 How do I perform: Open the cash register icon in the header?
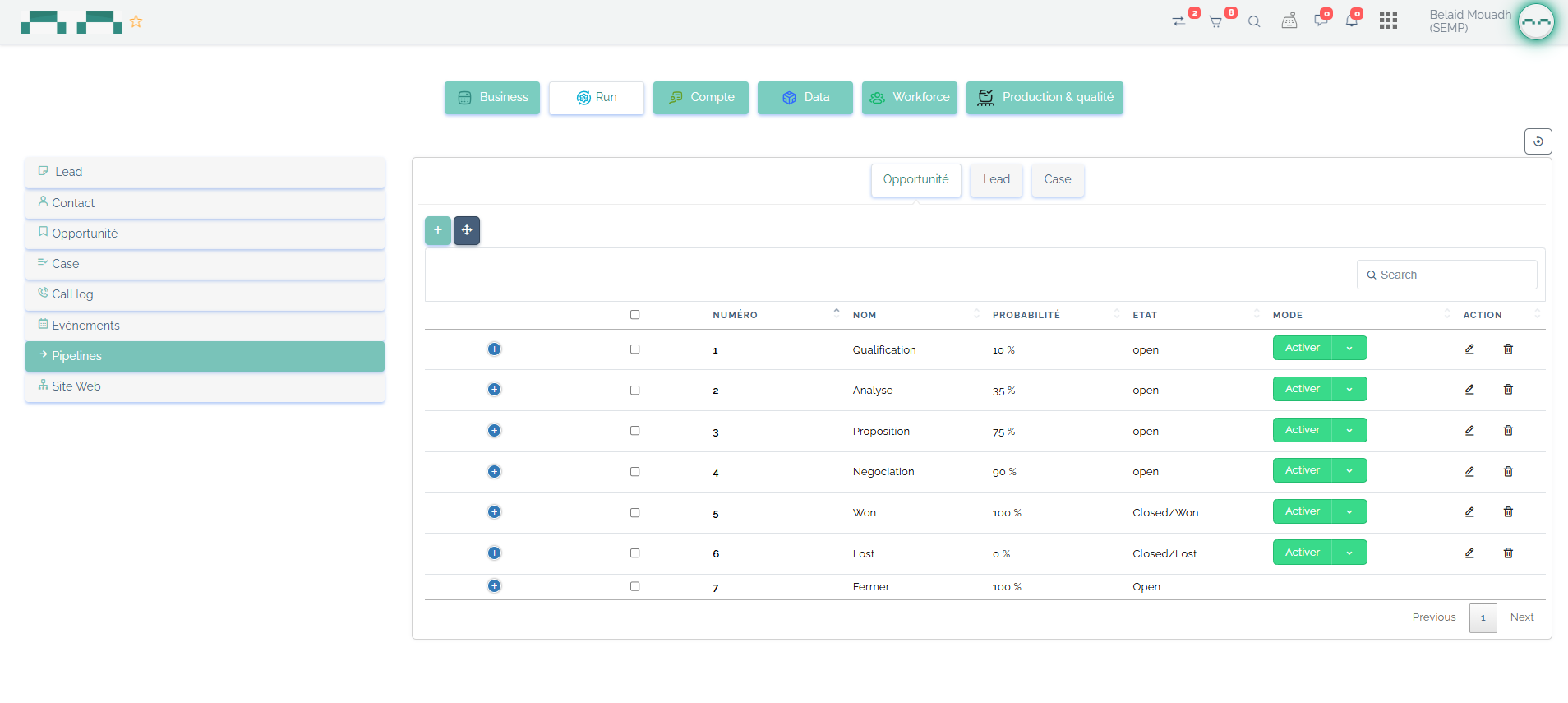point(1289,21)
